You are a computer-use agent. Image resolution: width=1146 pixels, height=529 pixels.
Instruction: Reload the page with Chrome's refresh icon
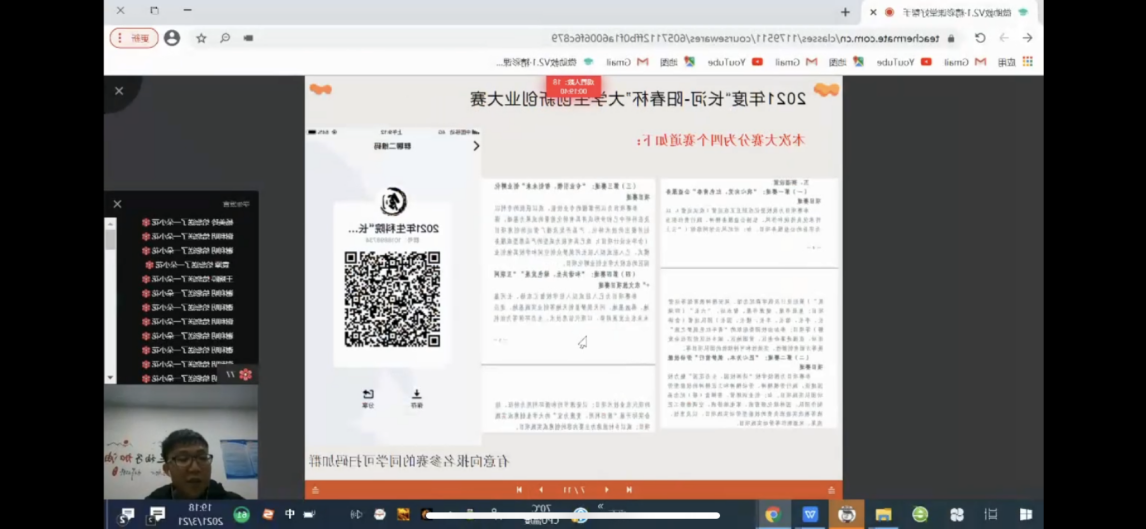980,38
